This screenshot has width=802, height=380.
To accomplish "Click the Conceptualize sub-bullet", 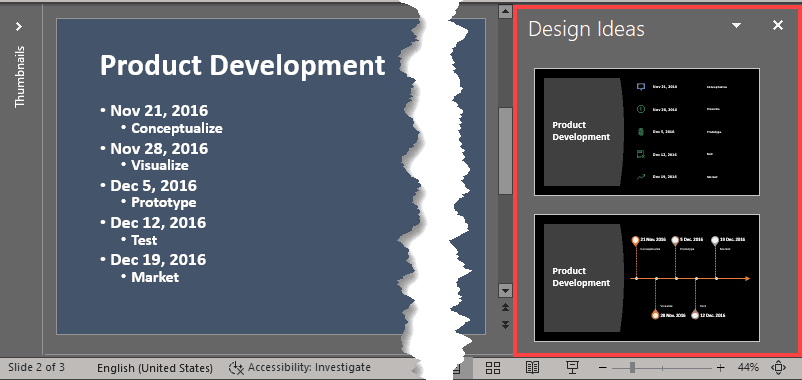I will 176,128.
